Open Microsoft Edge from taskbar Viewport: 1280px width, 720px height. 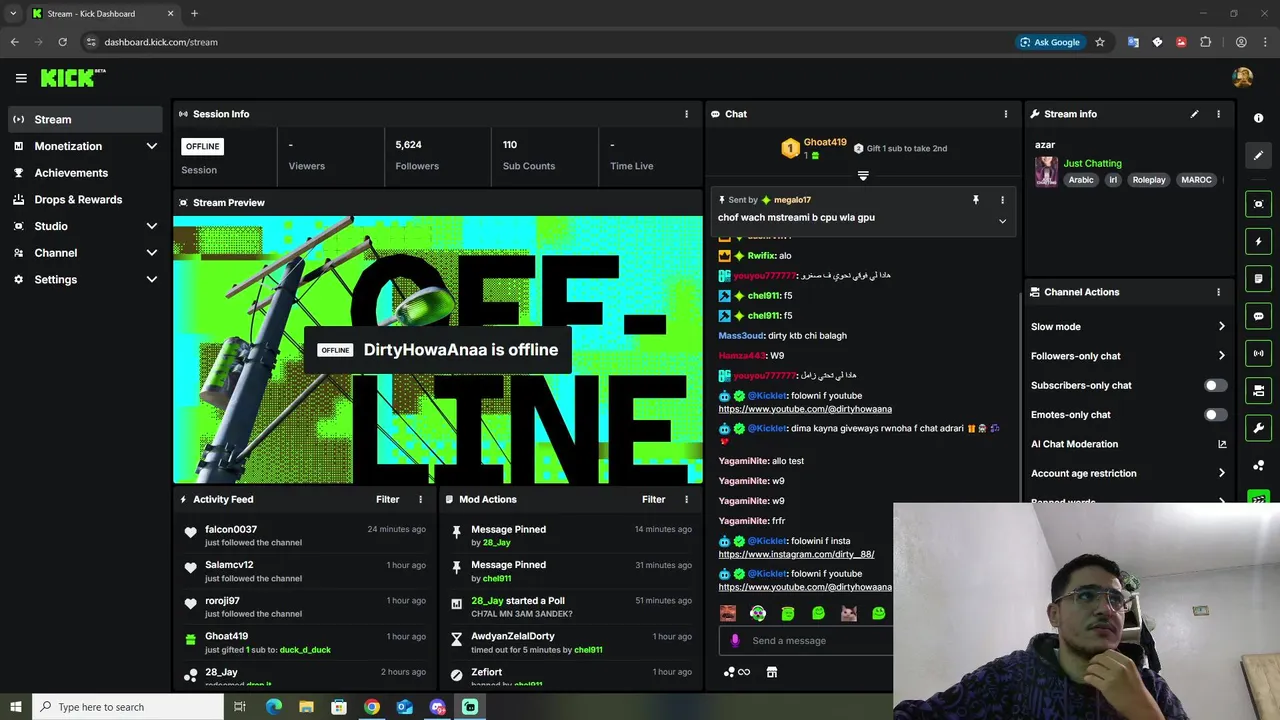(x=273, y=707)
